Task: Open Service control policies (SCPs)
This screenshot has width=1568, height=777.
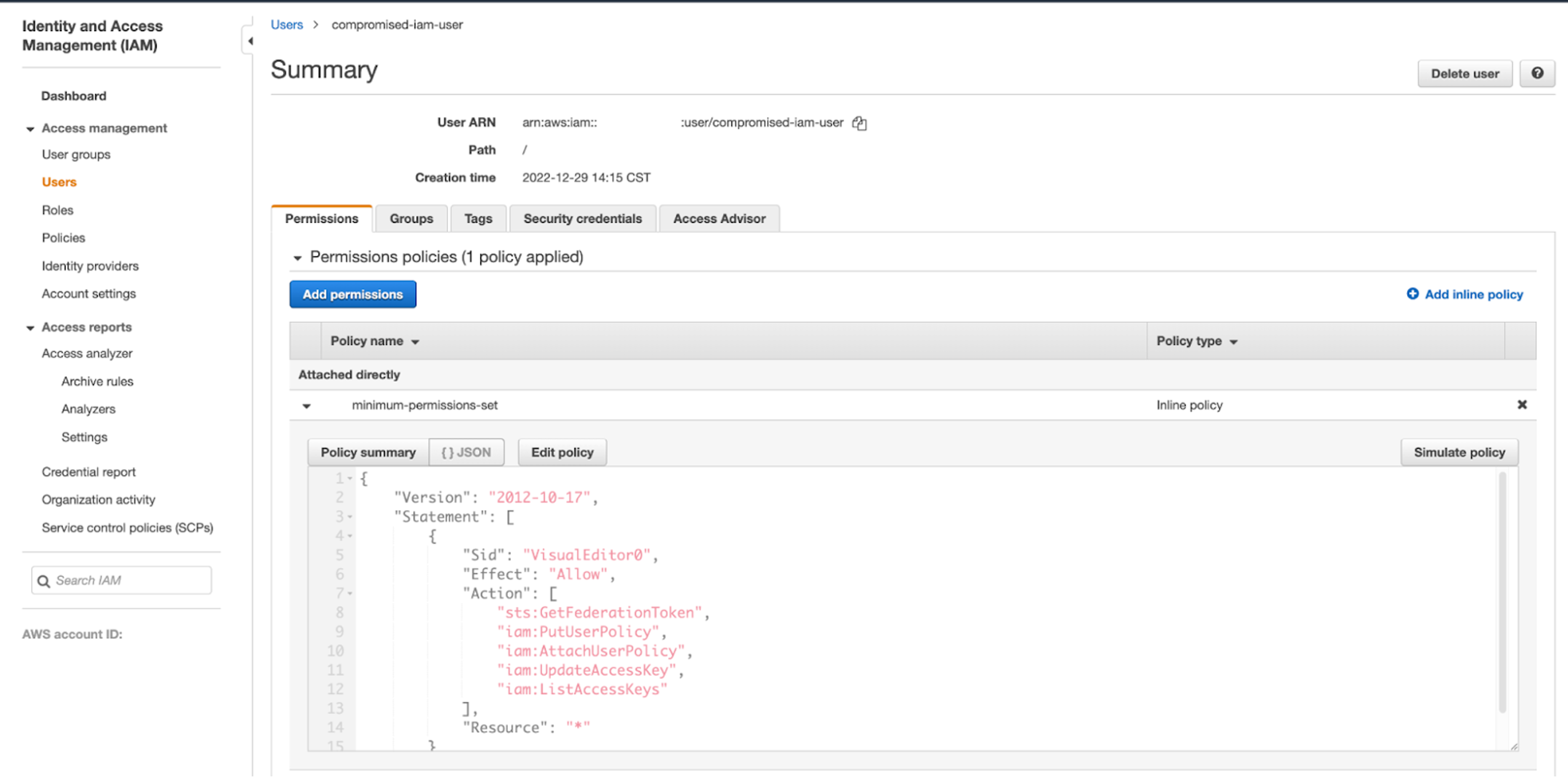Action: click(127, 528)
